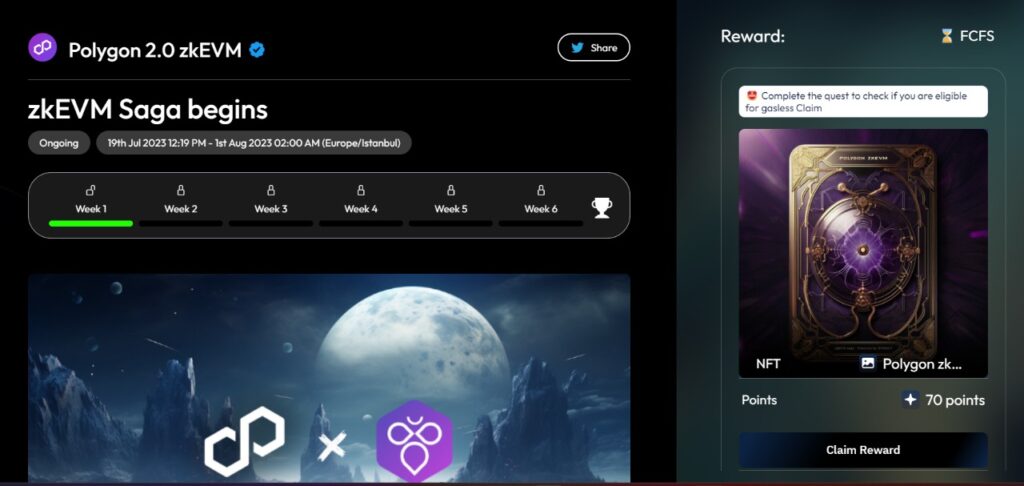Image resolution: width=1024 pixels, height=486 pixels.
Task: Click the Twitter bird icon in Share
Action: [577, 48]
